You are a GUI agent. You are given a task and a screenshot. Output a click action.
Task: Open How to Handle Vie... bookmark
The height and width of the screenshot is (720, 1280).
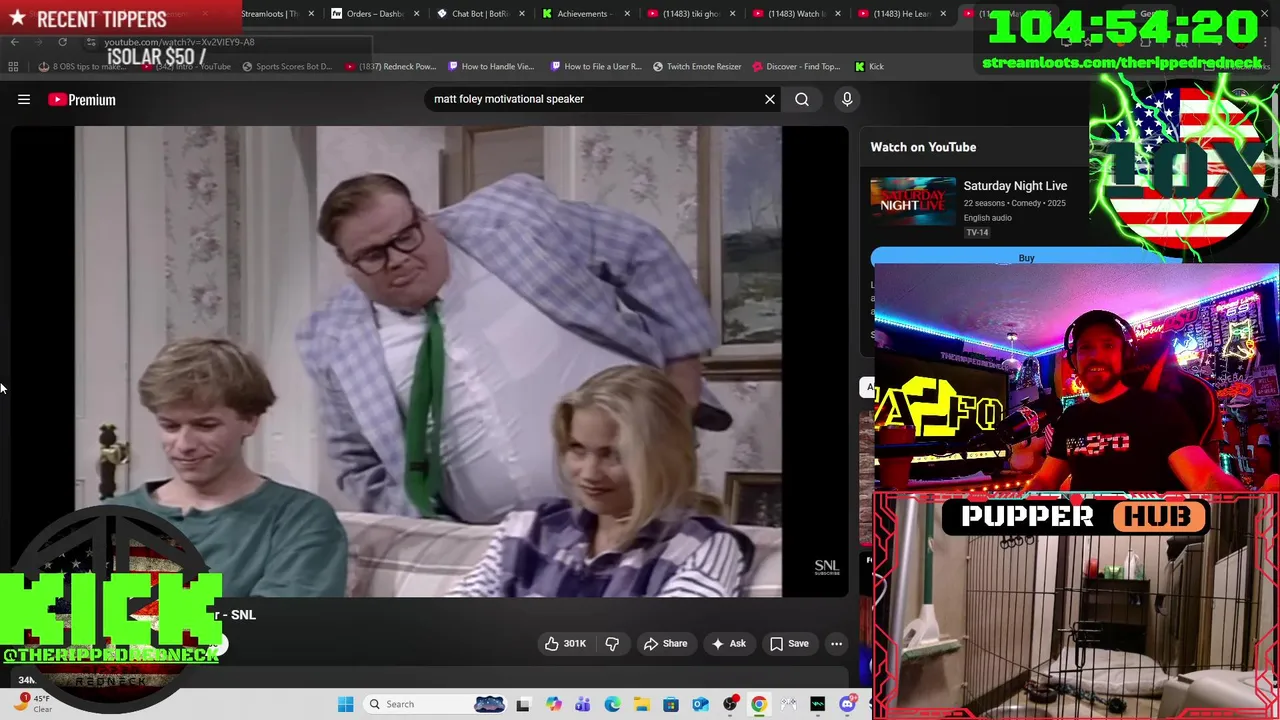tap(491, 67)
